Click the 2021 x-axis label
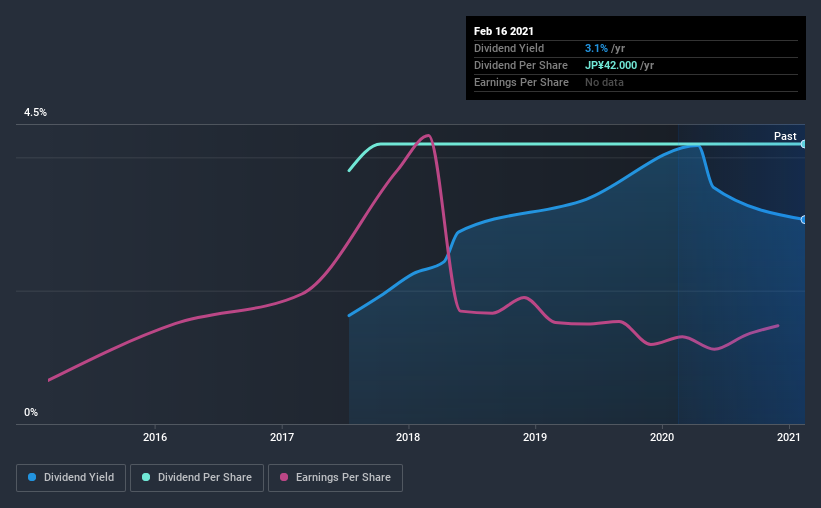The width and height of the screenshot is (821, 508). (789, 437)
